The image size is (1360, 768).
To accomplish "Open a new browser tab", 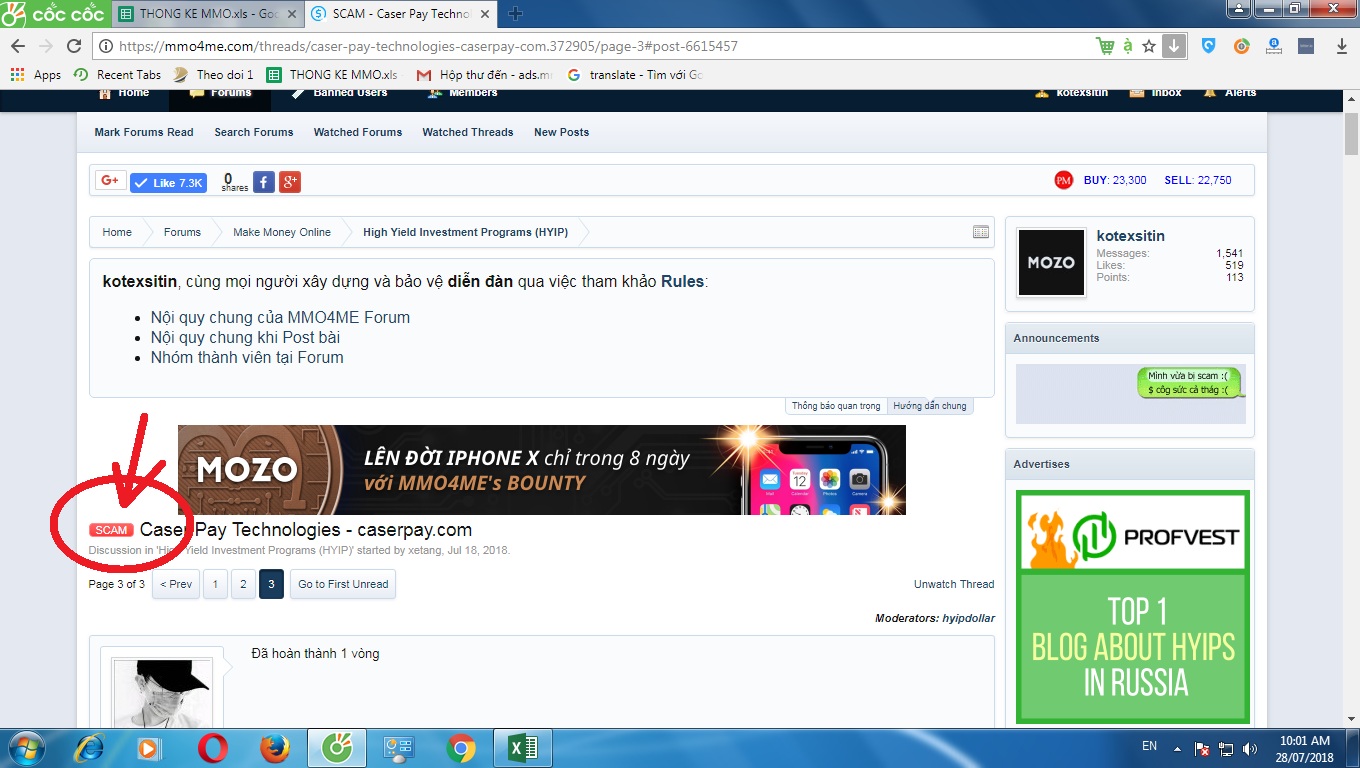I will (x=516, y=14).
